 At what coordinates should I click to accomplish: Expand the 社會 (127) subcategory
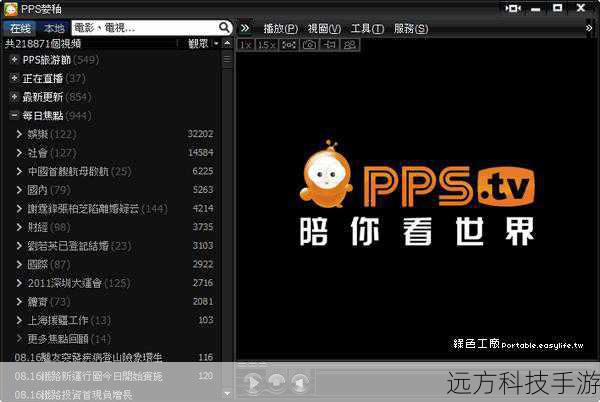click(19, 153)
